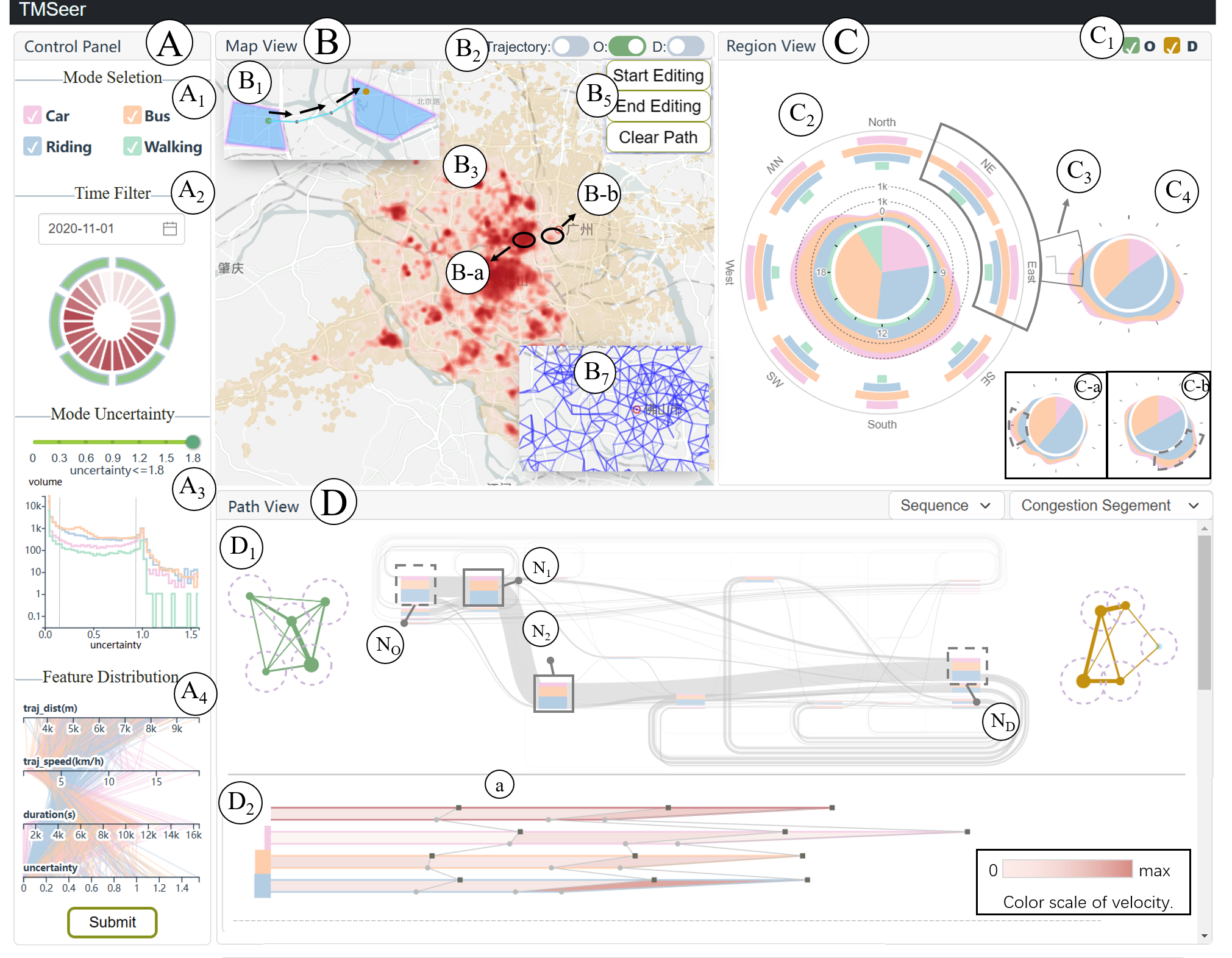Screen dimensions: 1232x958
Task: Select the central pie chart in Region View
Action: click(x=881, y=273)
